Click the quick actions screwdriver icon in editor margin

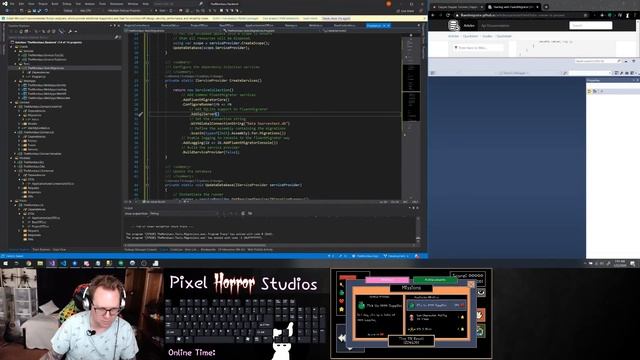pos(140,115)
